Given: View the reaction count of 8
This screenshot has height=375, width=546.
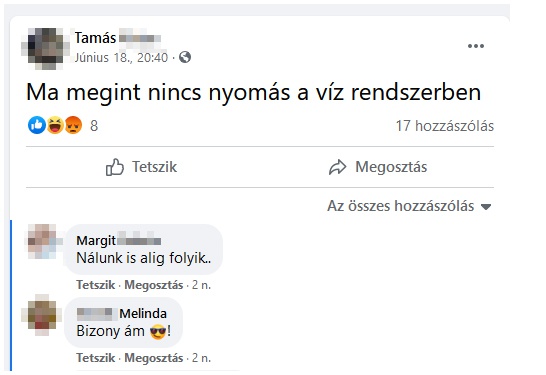Looking at the screenshot, I should 94,126.
